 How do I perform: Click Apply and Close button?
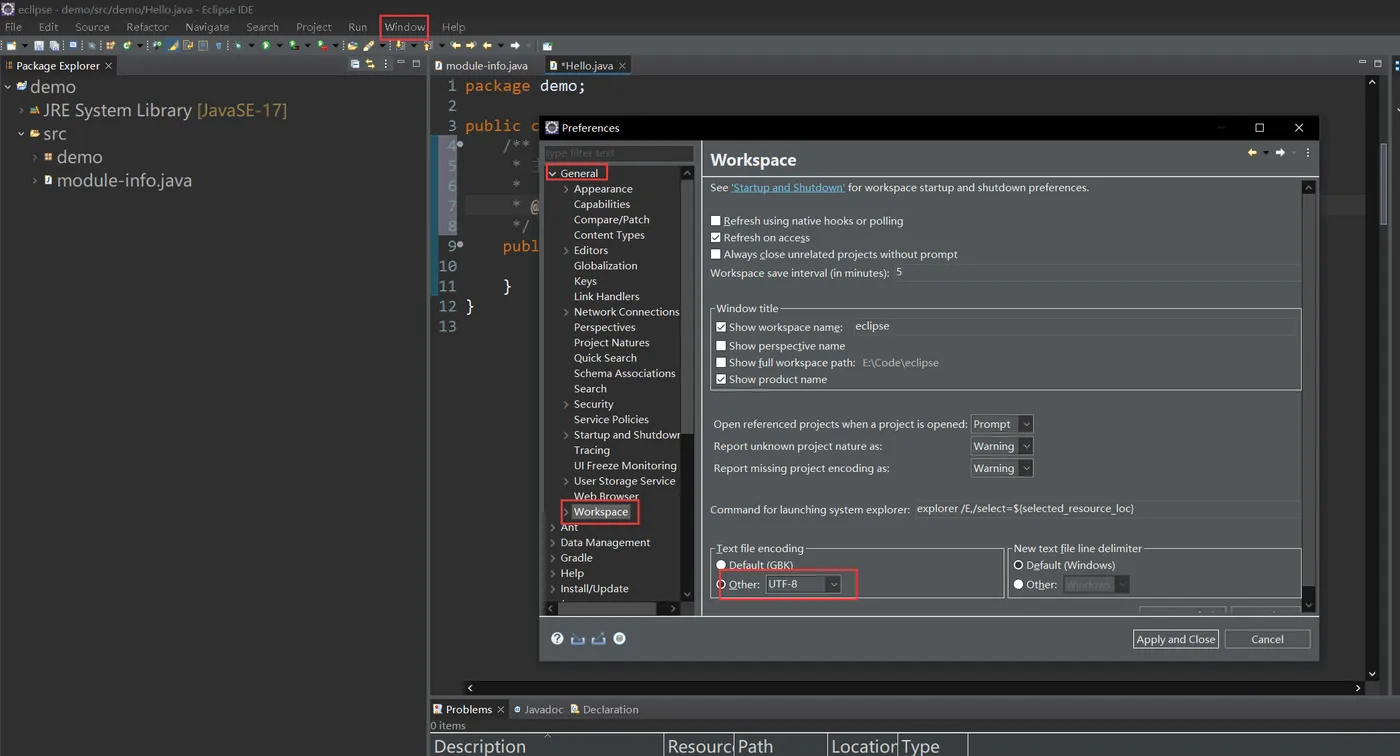1176,639
